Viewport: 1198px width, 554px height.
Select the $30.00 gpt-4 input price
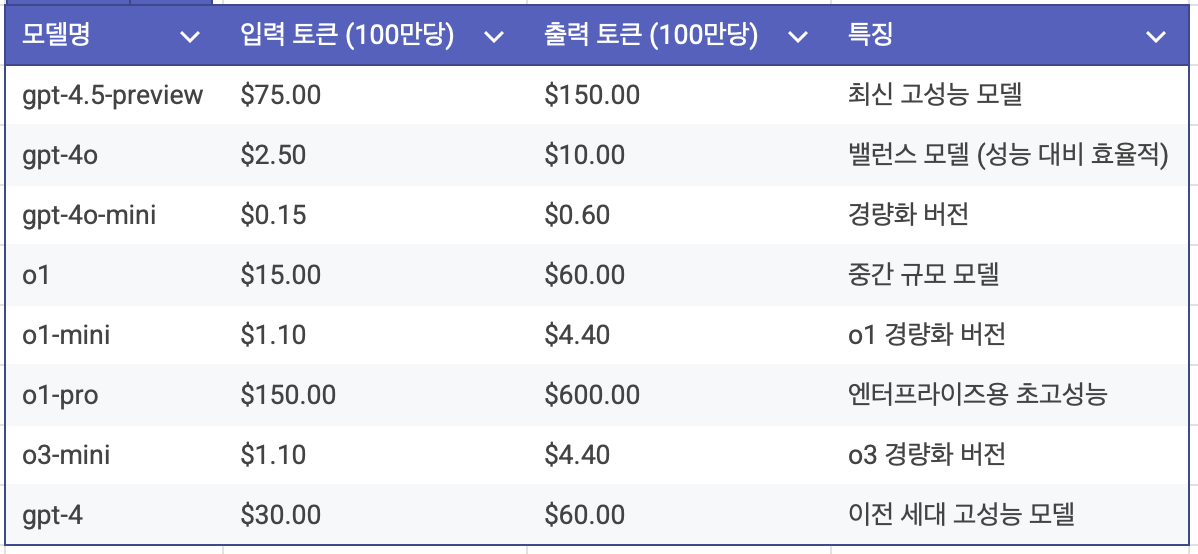pyautogui.click(x=281, y=515)
